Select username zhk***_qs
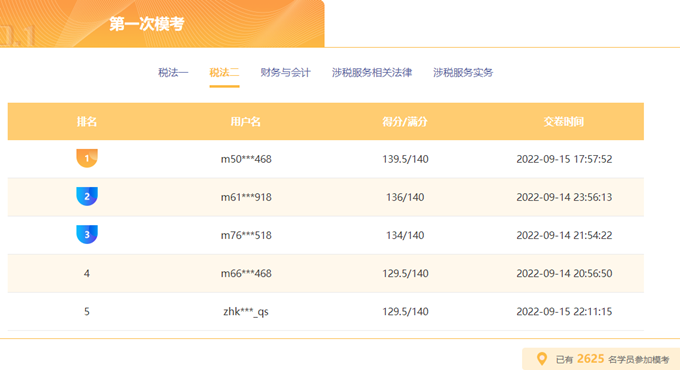This screenshot has width=680, height=370. tap(246, 312)
